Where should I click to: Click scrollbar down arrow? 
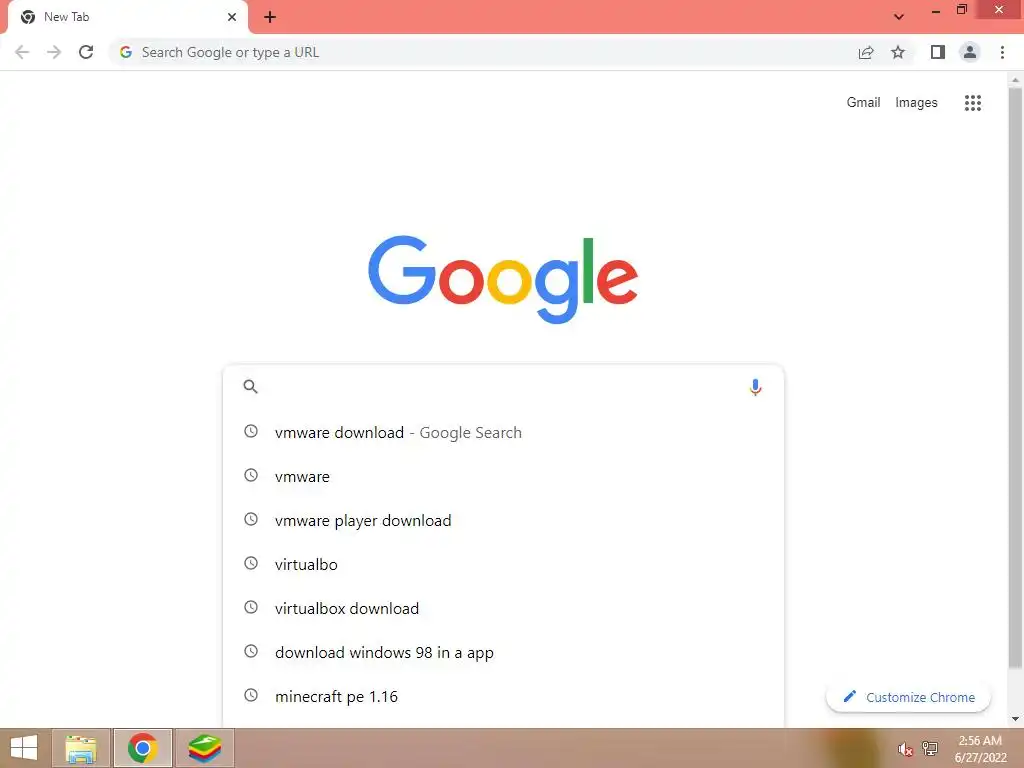1015,720
